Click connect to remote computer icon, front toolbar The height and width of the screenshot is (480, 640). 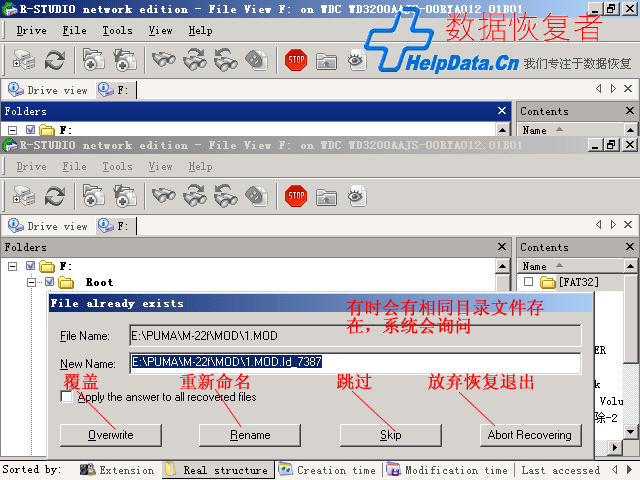24,196
